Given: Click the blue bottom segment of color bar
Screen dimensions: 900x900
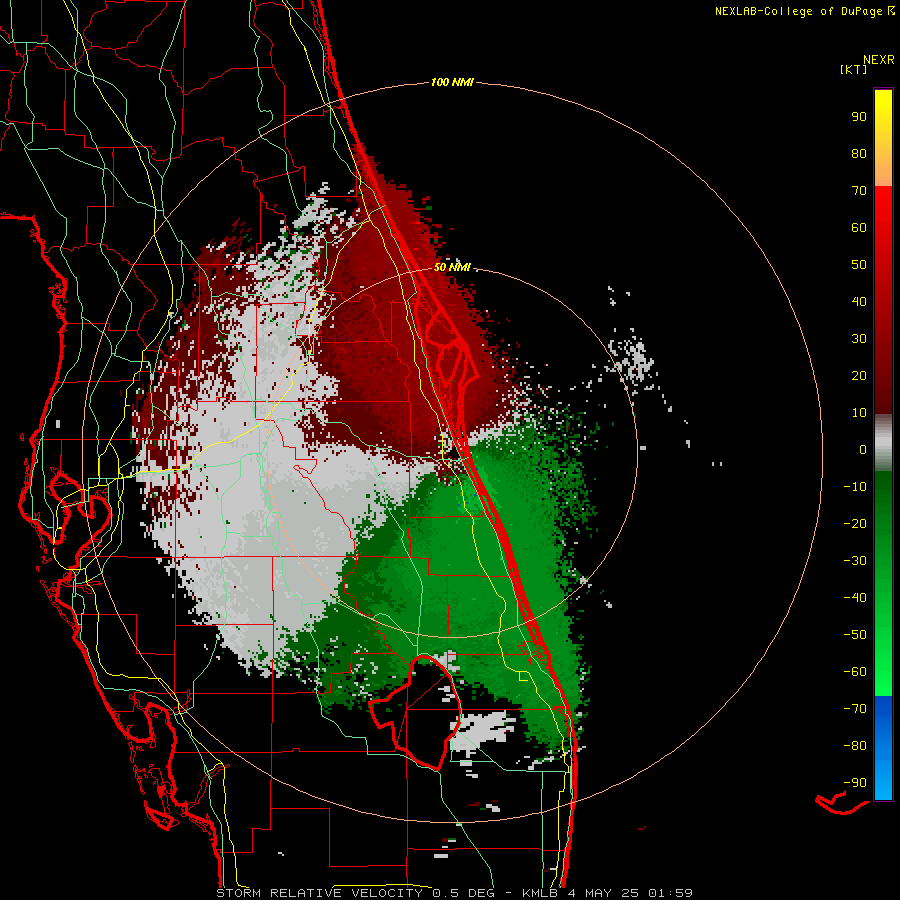Looking at the screenshot, I should 883,748.
